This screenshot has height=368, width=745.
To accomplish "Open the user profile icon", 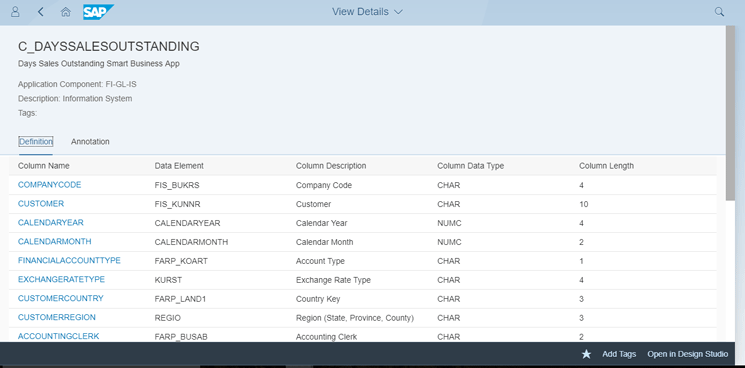I will tap(15, 12).
